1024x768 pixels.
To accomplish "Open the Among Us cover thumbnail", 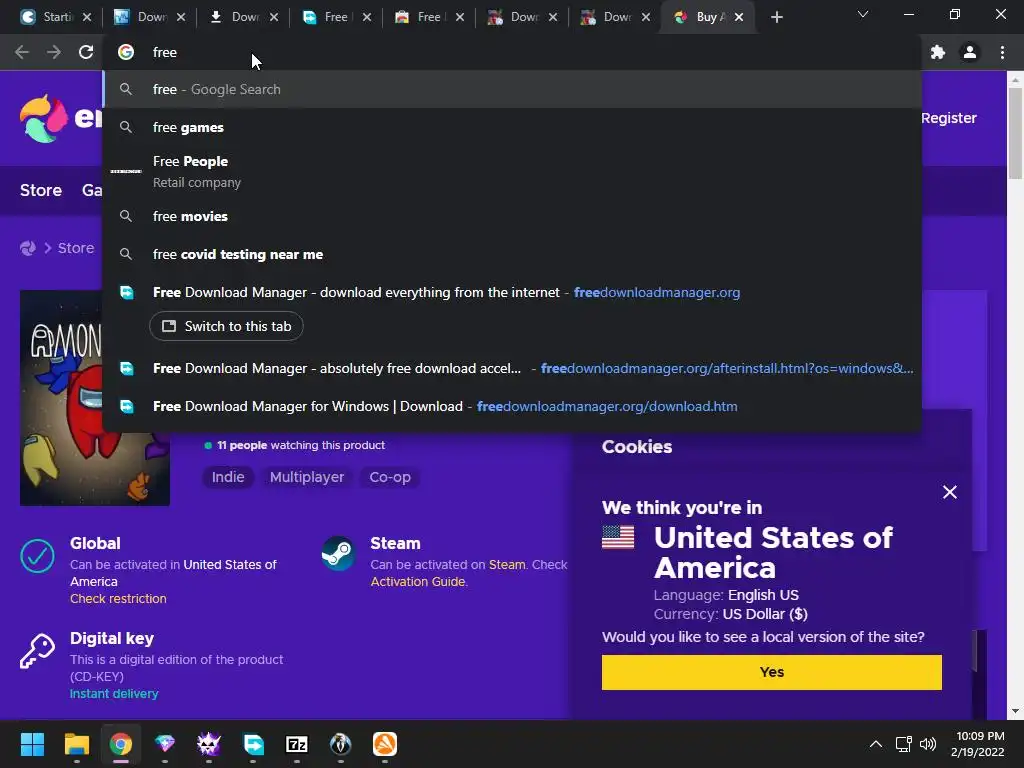I will tap(95, 398).
